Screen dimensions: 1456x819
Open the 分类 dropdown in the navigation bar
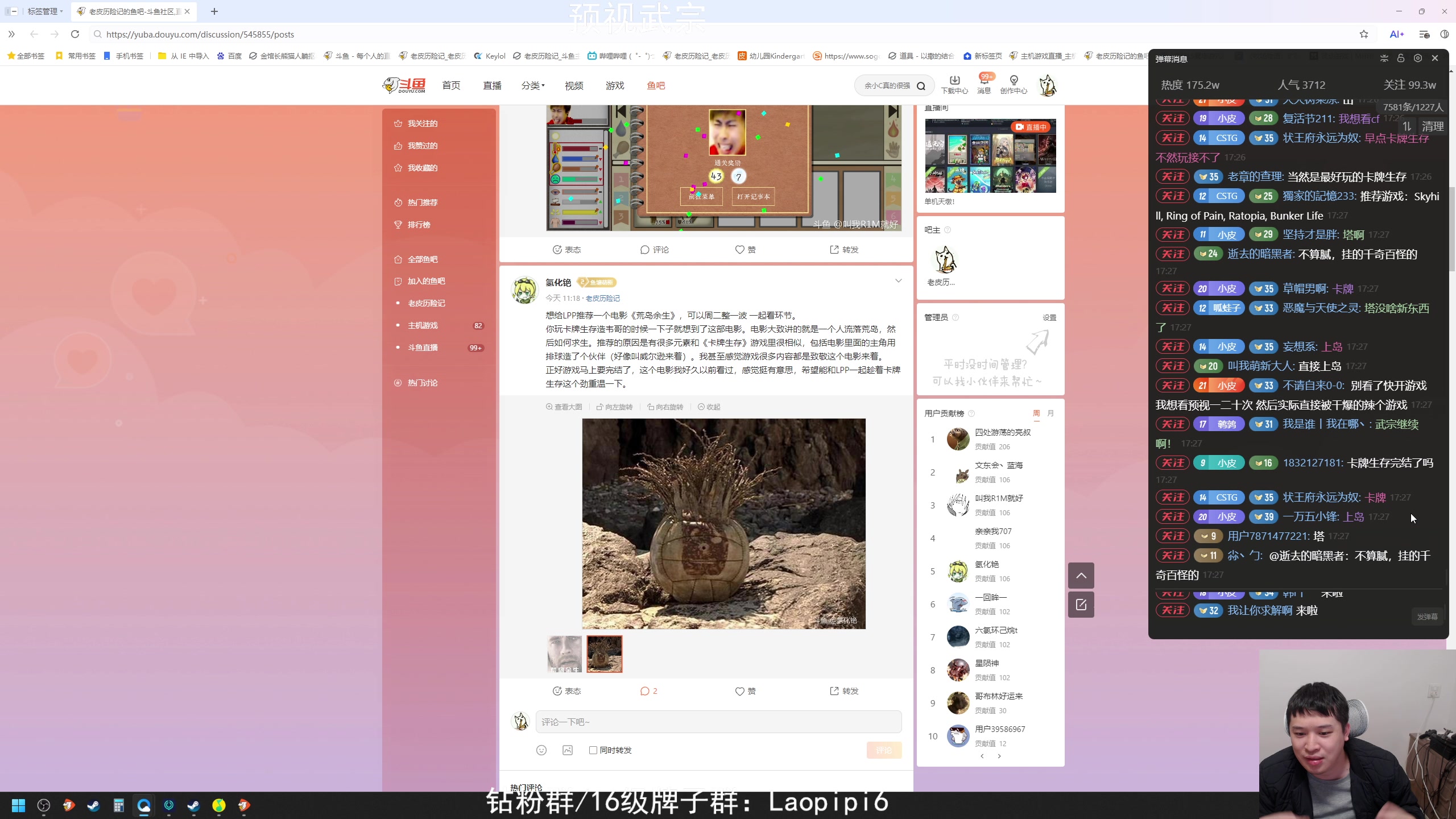(532, 85)
